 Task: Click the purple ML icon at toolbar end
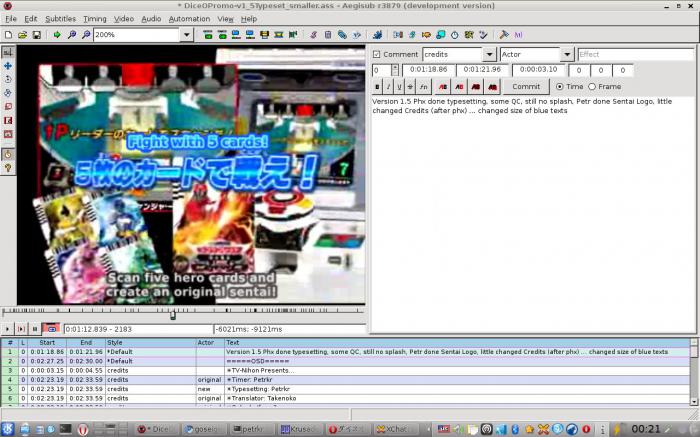click(x=518, y=34)
